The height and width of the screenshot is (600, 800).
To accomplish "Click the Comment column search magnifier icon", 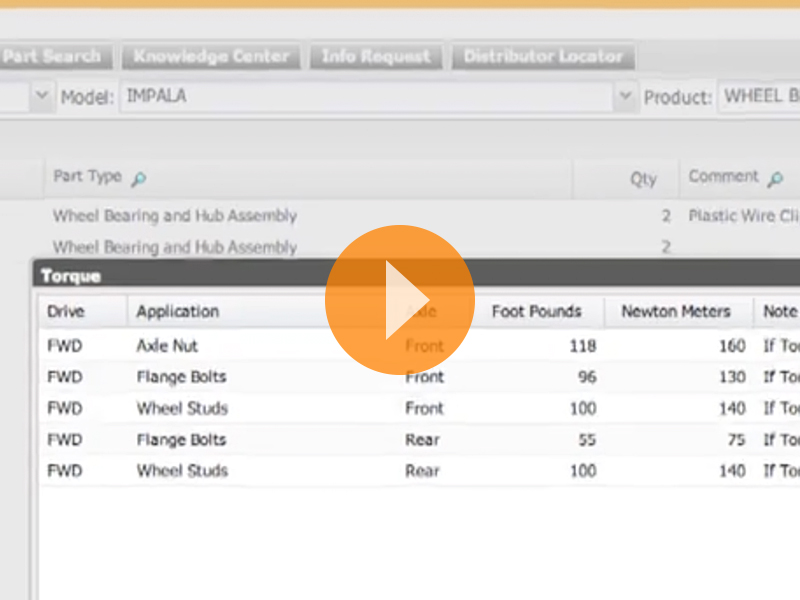I will [775, 179].
